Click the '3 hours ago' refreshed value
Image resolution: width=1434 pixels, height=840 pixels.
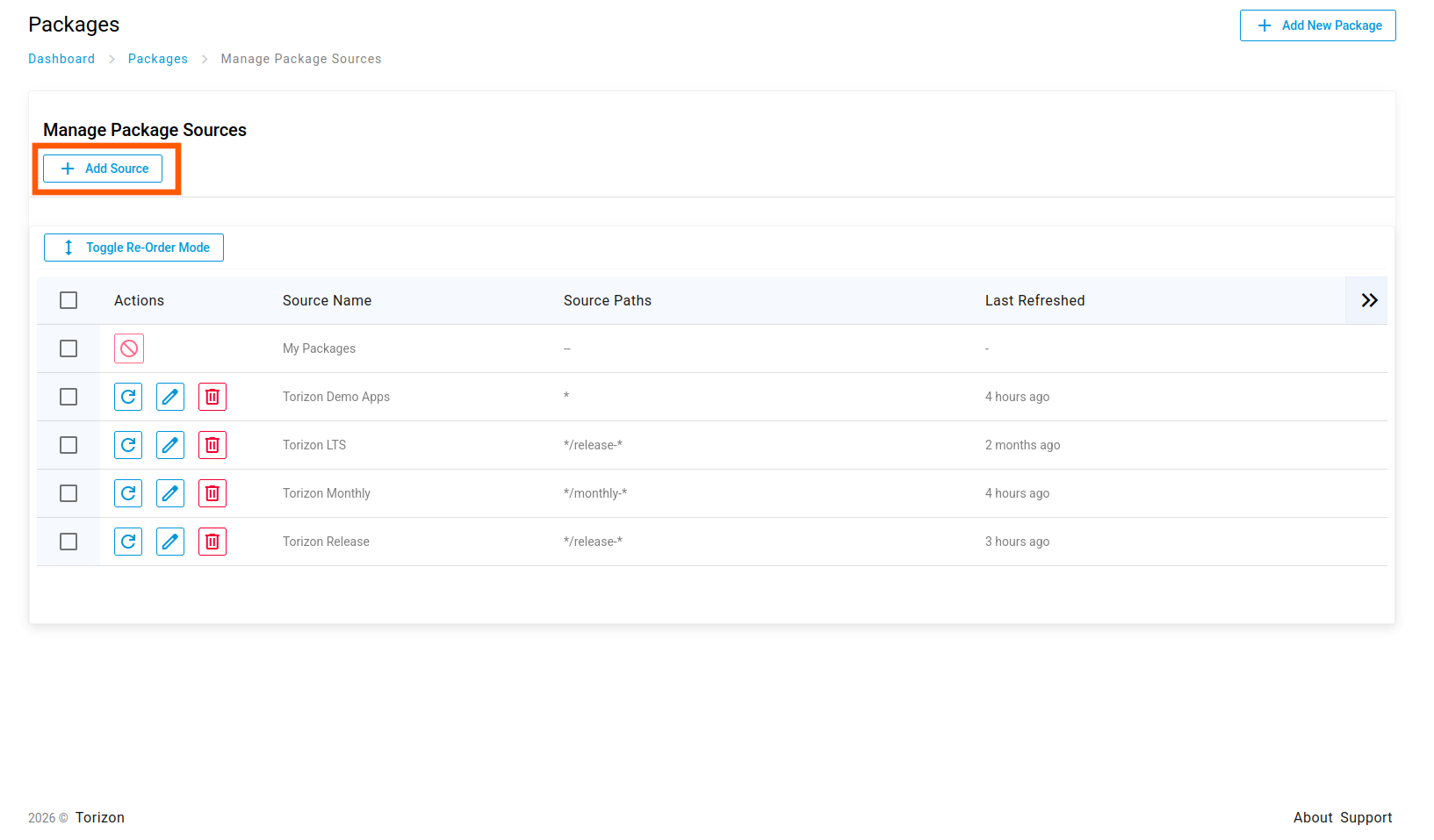1017,542
